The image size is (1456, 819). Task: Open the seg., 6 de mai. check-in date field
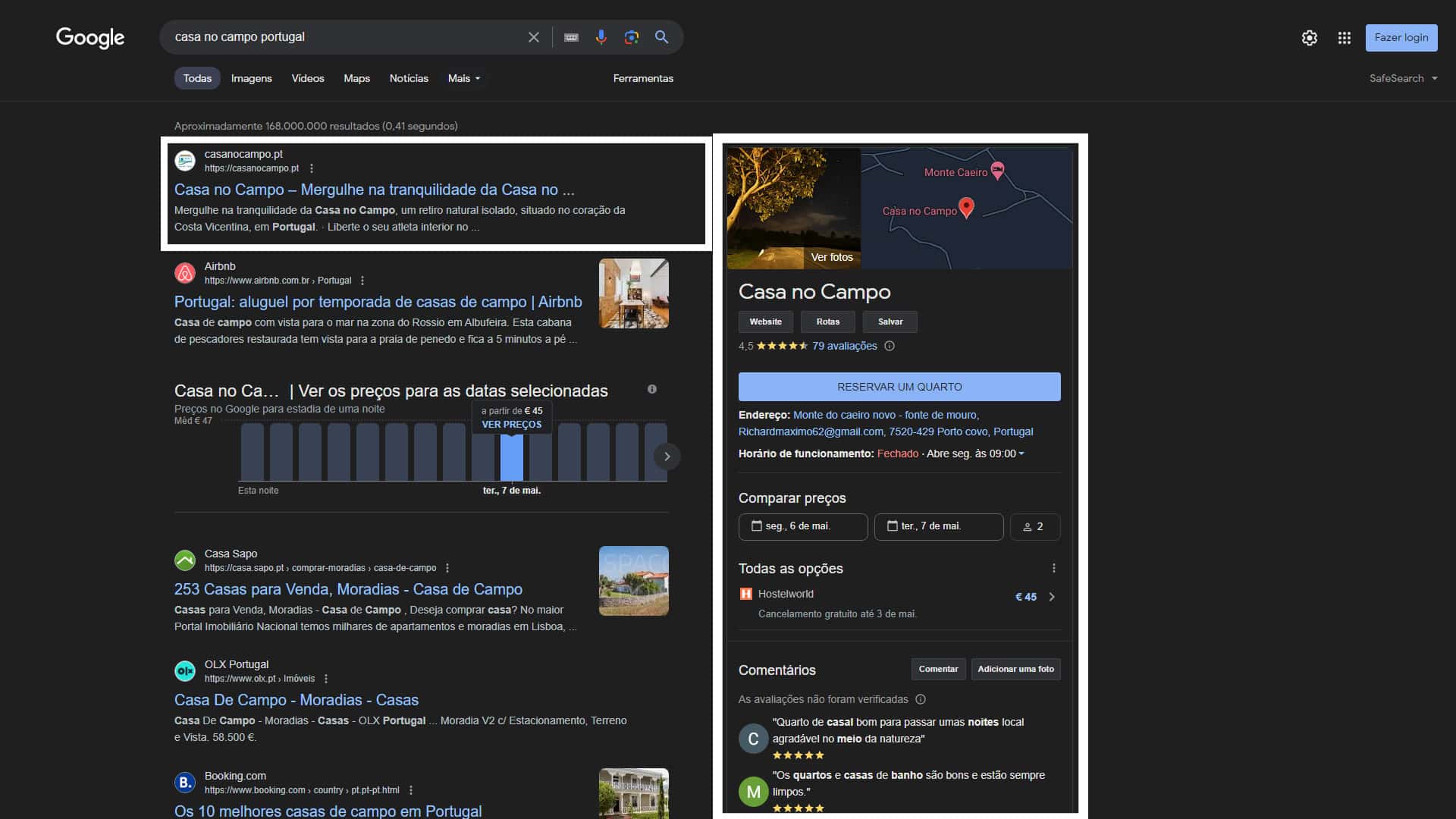click(x=802, y=526)
